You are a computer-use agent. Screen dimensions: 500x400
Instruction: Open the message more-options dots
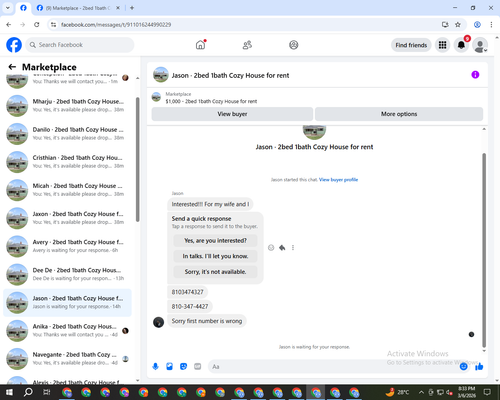(x=293, y=248)
